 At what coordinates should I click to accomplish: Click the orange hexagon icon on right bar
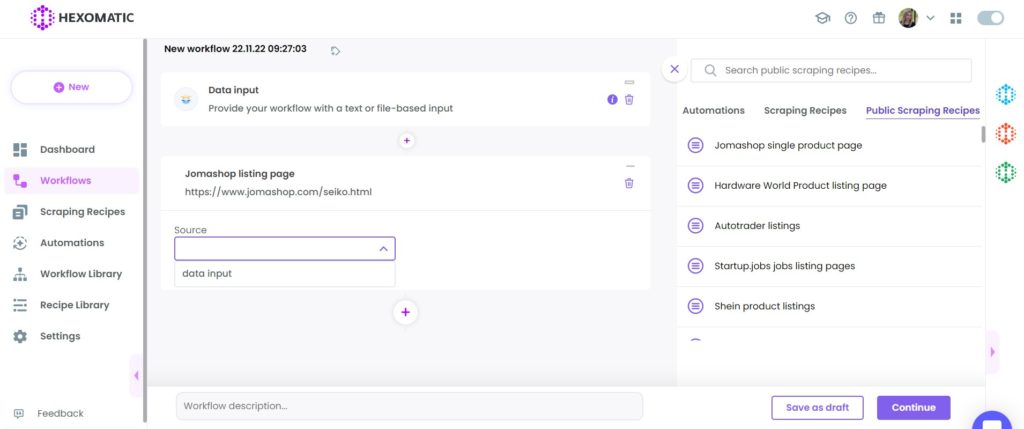pos(1005,134)
